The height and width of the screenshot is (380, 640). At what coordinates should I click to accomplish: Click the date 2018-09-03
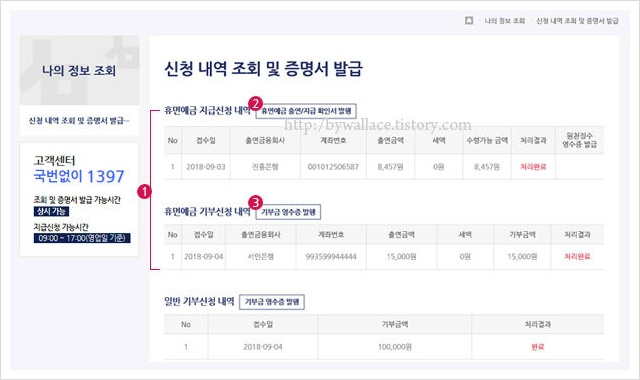coord(206,167)
